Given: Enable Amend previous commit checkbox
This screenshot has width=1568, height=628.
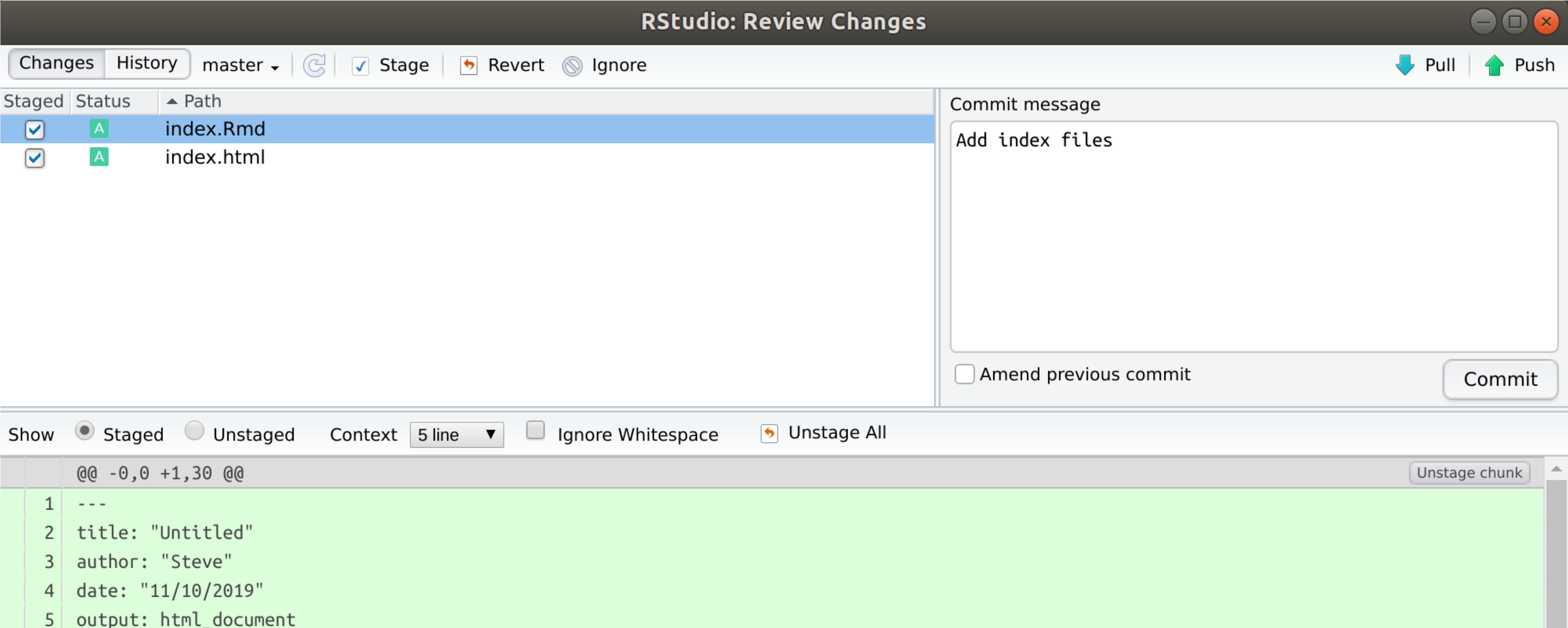Looking at the screenshot, I should tap(964, 374).
